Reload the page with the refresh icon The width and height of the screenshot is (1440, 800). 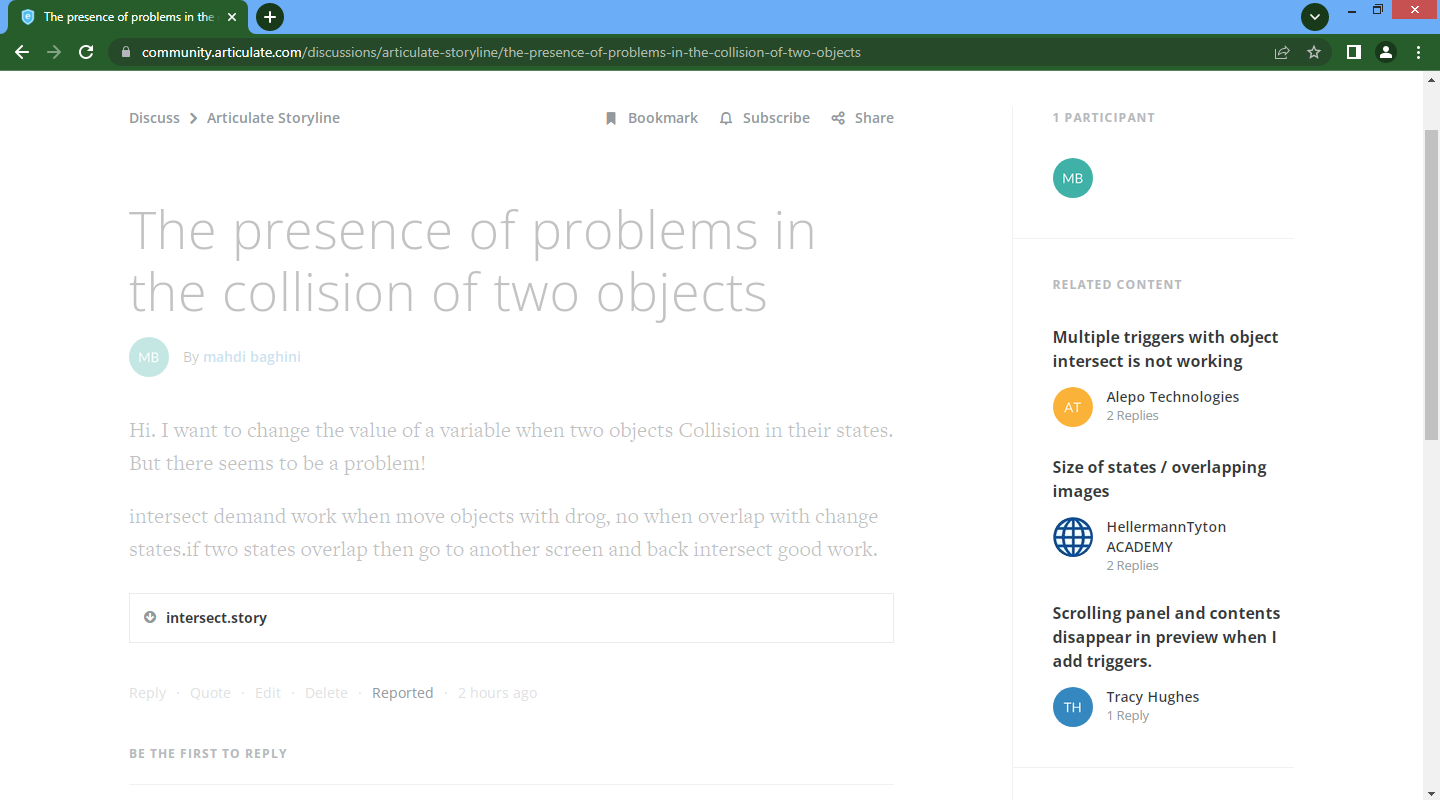point(86,52)
